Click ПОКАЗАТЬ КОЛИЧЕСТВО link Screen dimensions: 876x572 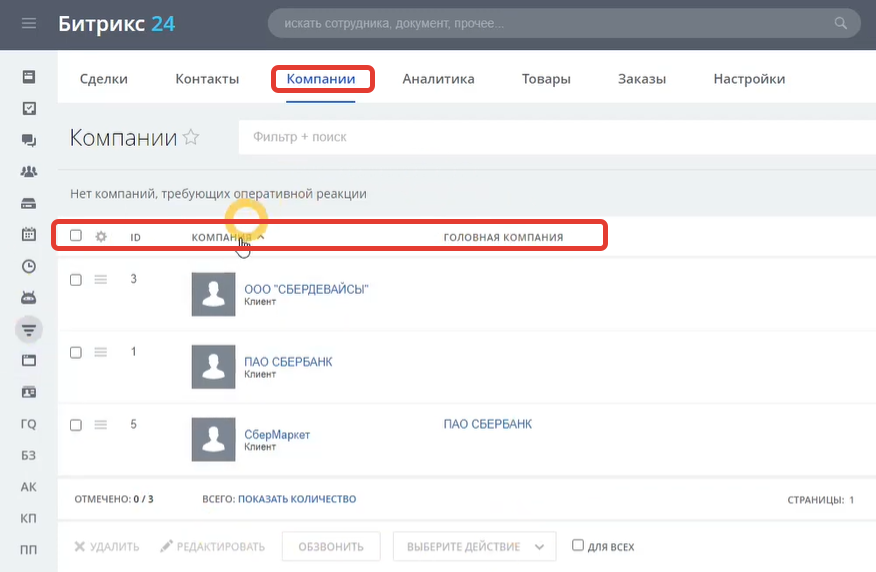(x=297, y=499)
